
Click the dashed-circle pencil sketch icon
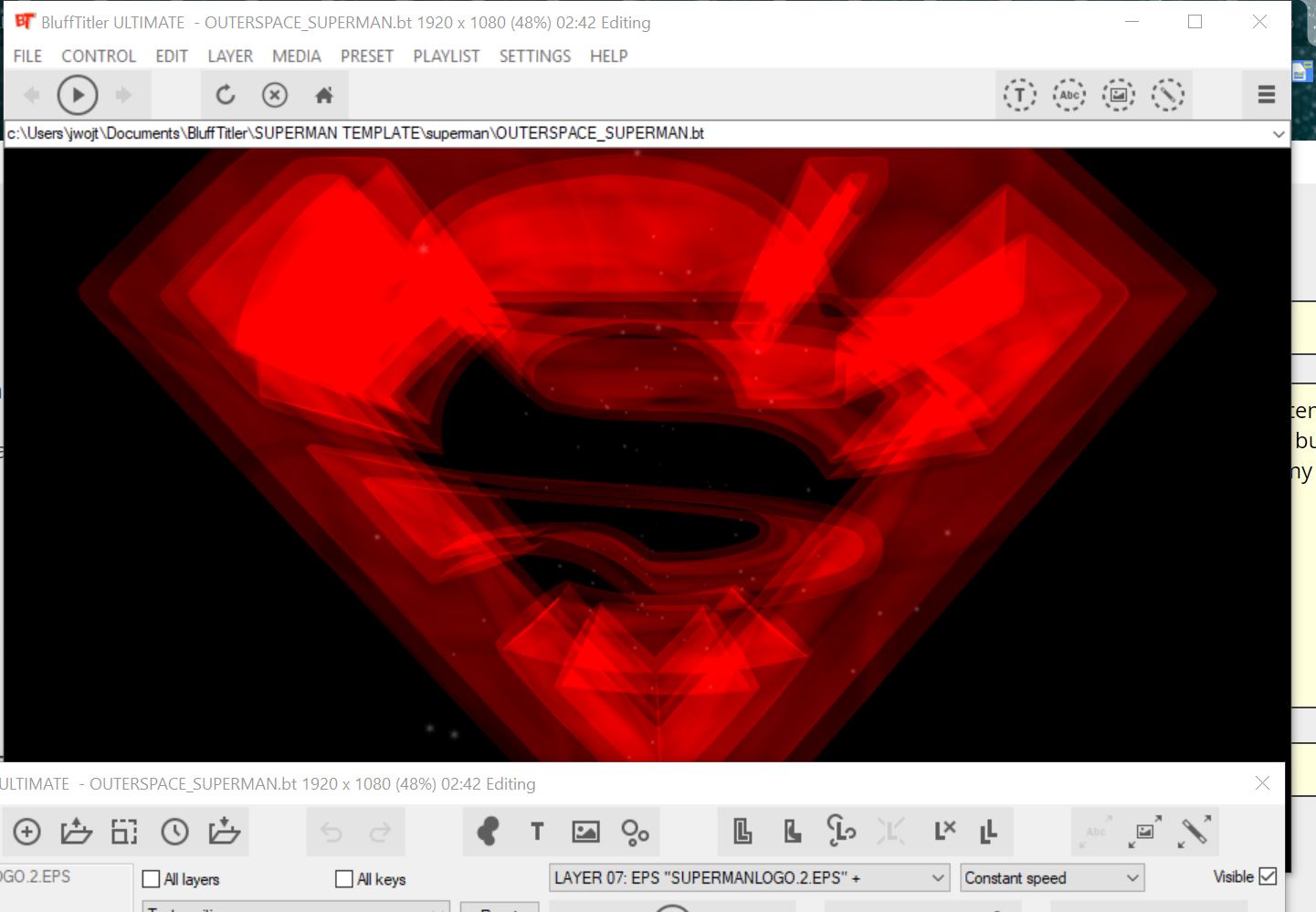1168,95
